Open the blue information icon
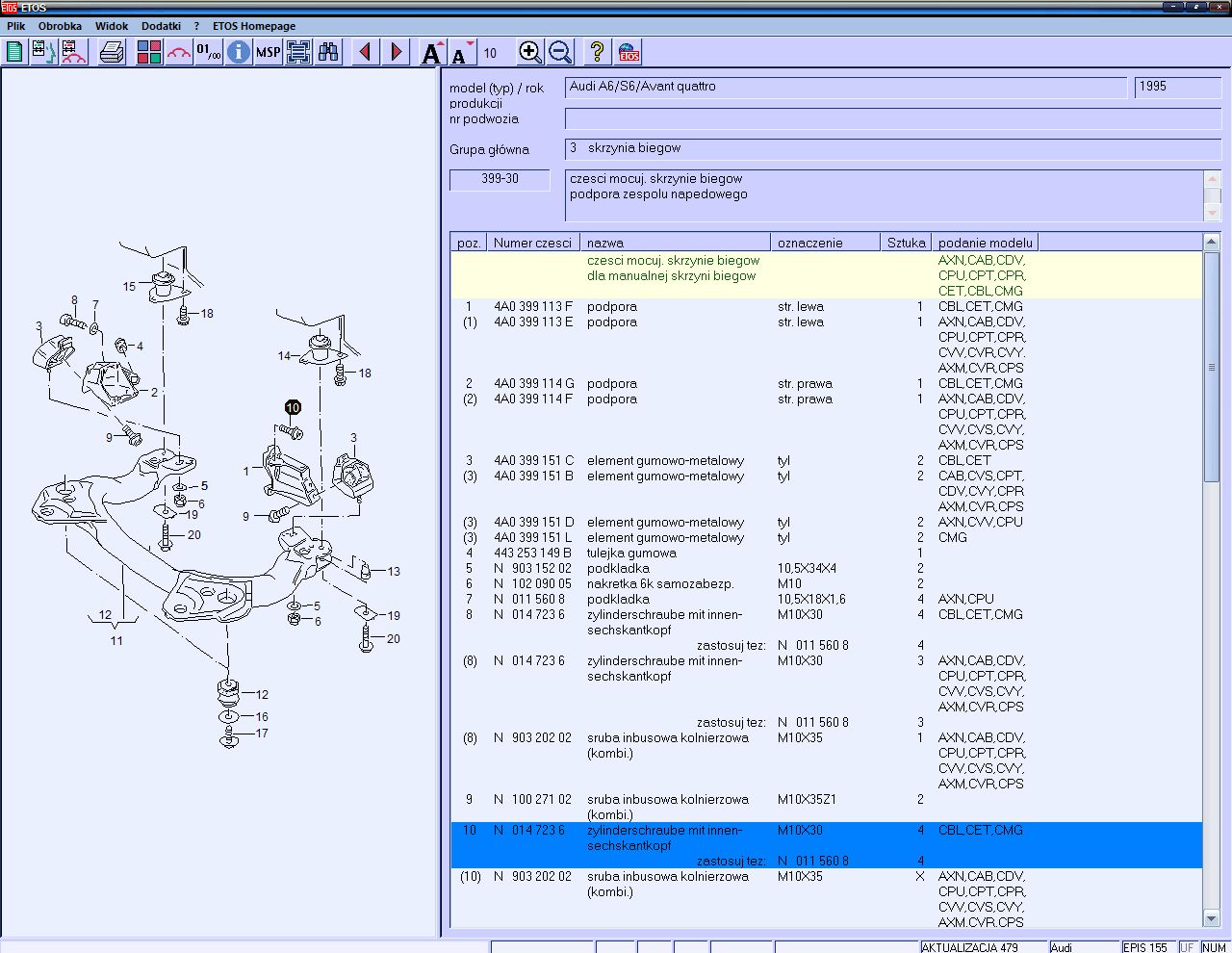 [239, 52]
